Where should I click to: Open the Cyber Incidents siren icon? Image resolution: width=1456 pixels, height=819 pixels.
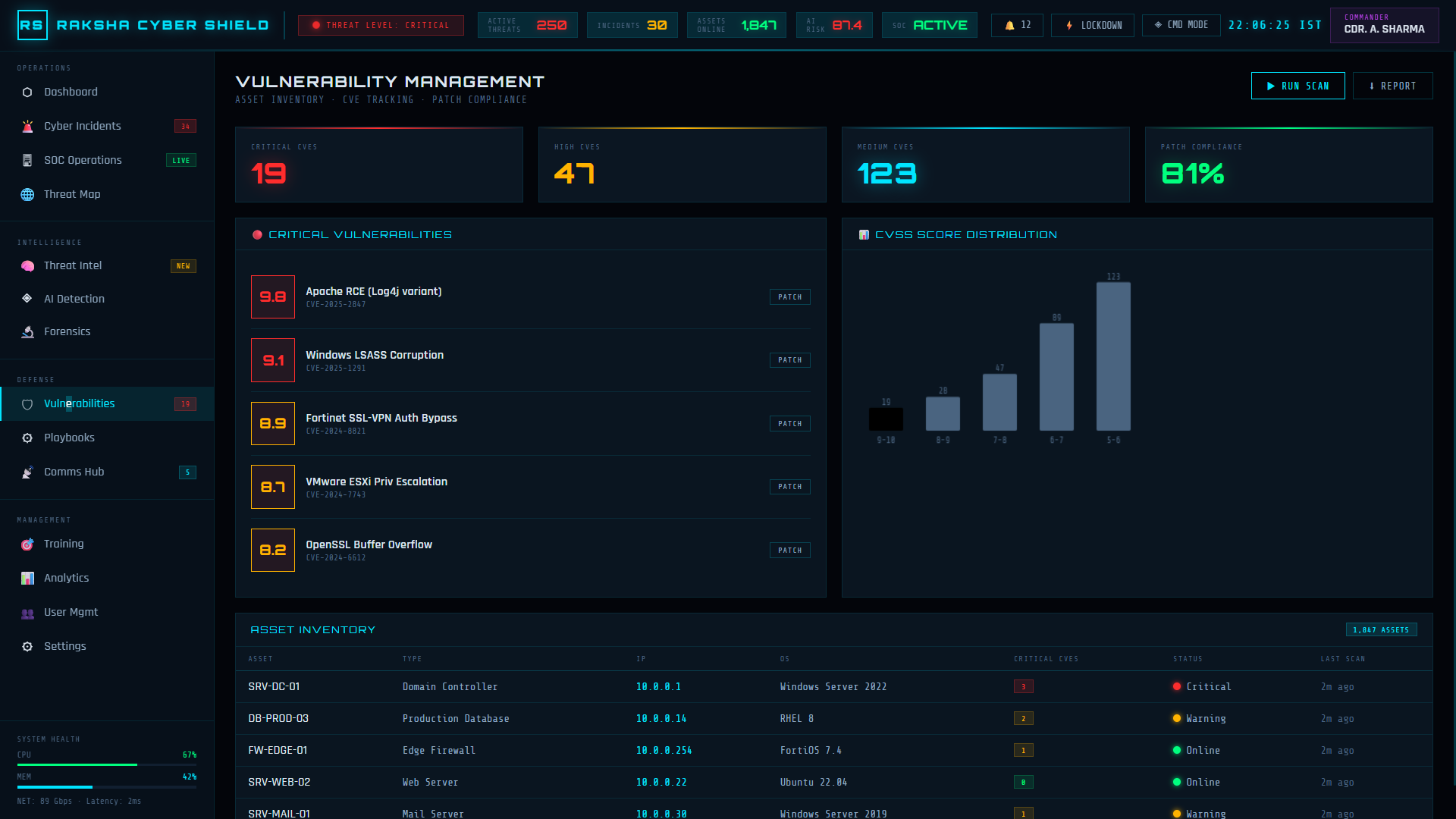27,127
